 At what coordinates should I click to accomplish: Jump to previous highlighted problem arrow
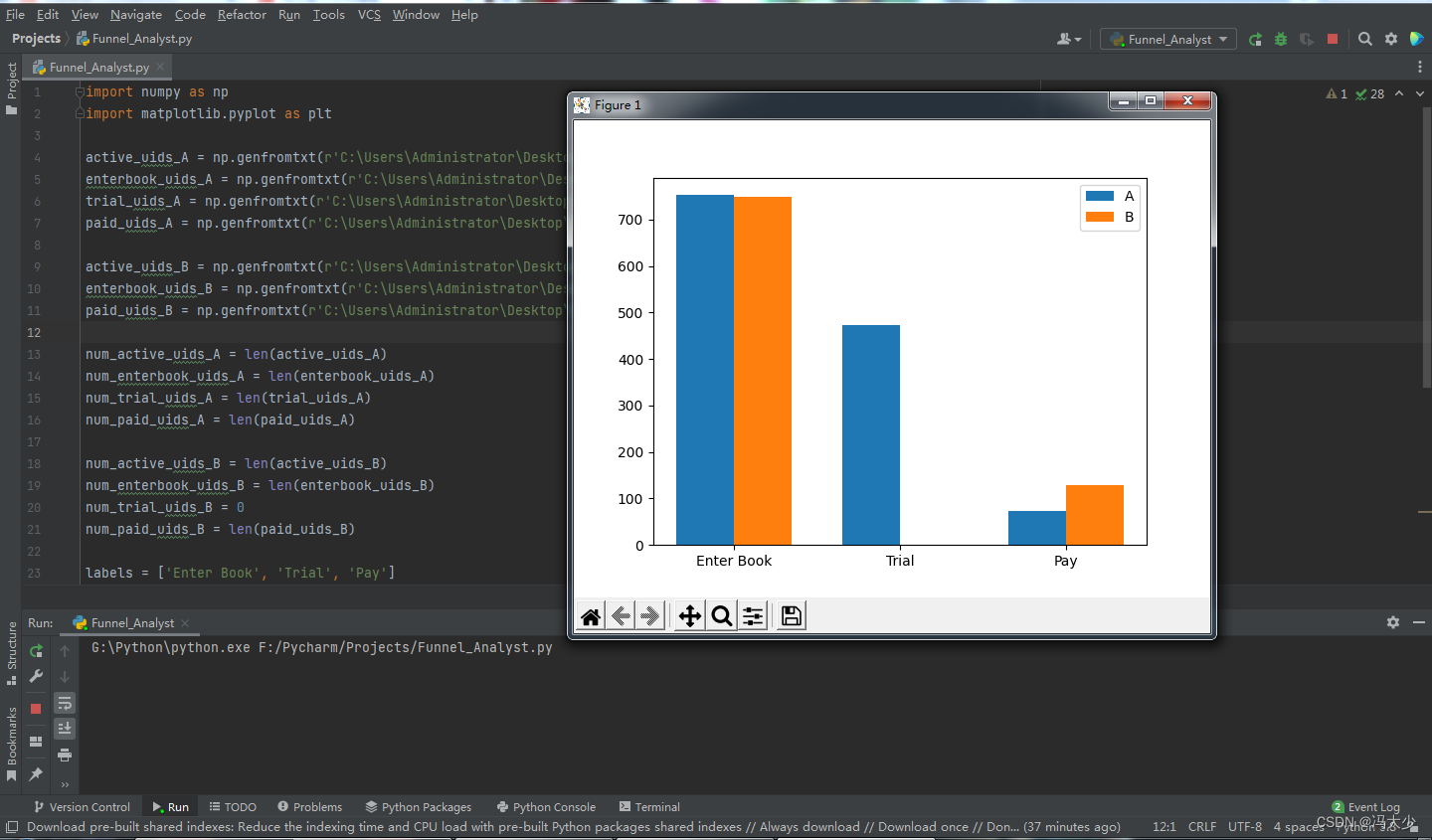[1399, 93]
